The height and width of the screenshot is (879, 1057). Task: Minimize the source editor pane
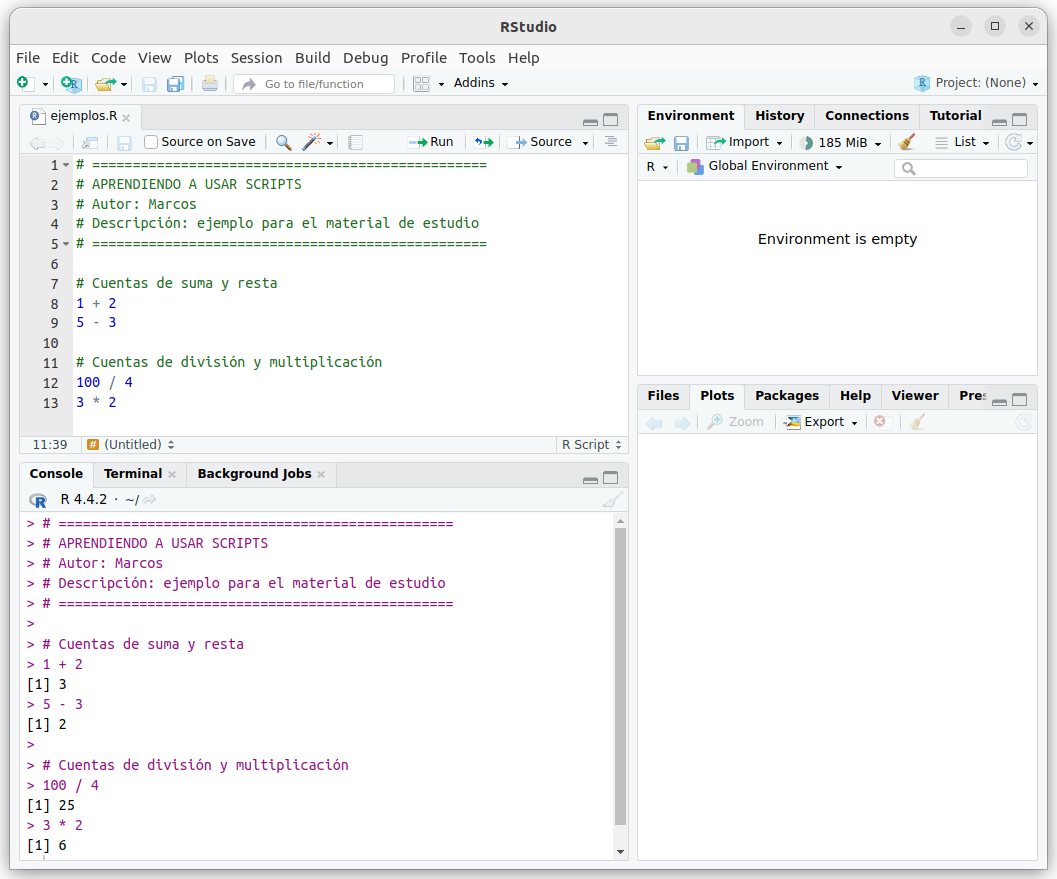(x=591, y=121)
